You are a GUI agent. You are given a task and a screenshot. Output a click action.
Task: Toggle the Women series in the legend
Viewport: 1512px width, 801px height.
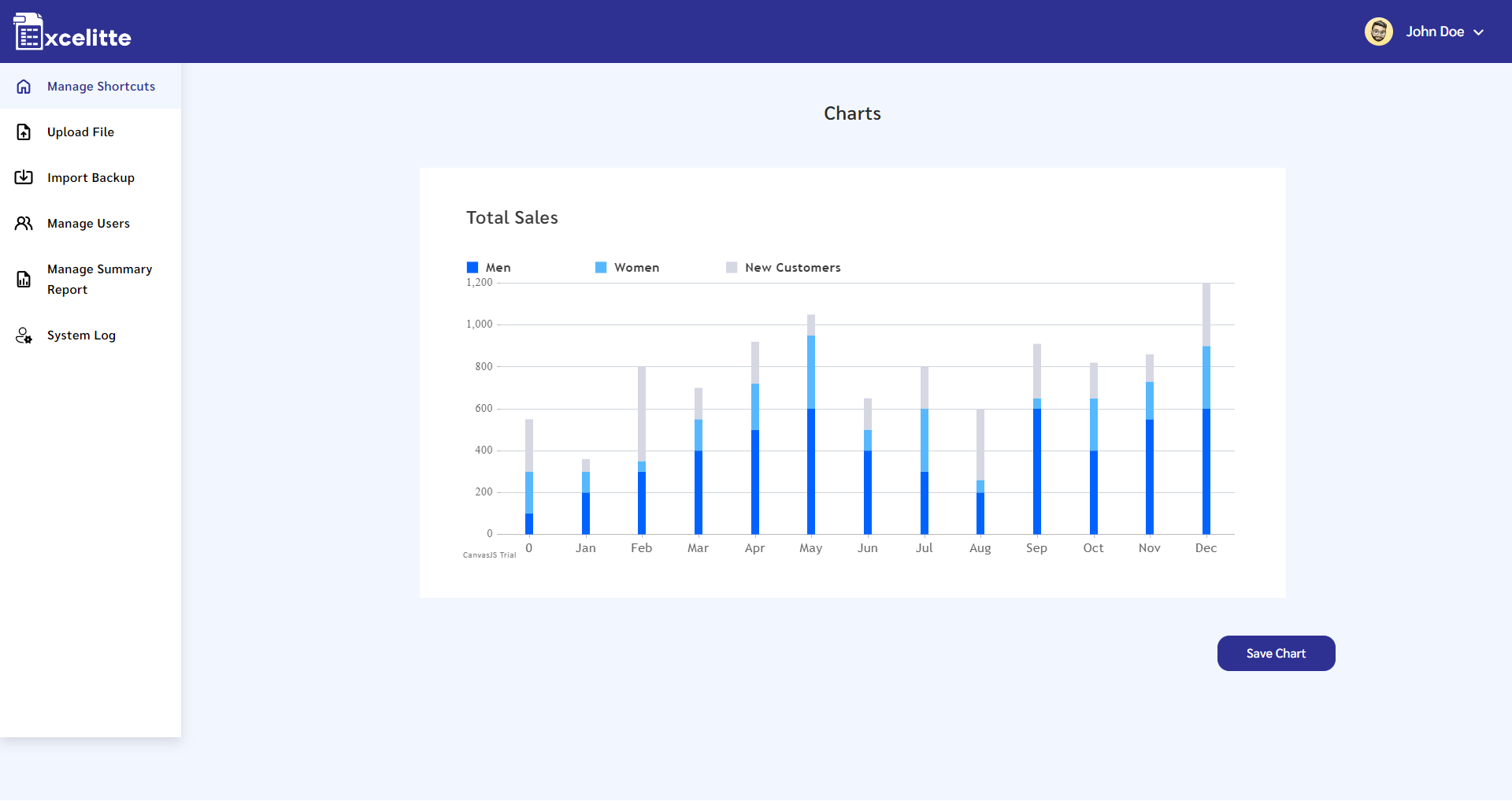(x=627, y=268)
